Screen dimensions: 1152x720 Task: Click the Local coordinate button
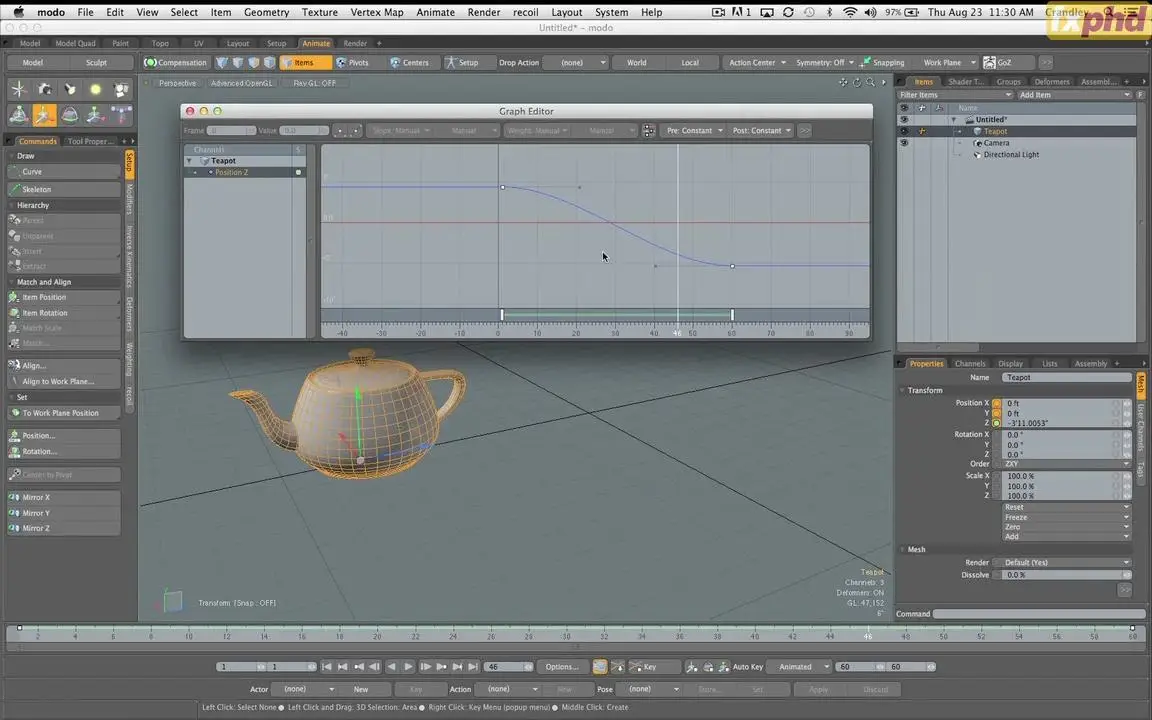click(x=690, y=62)
